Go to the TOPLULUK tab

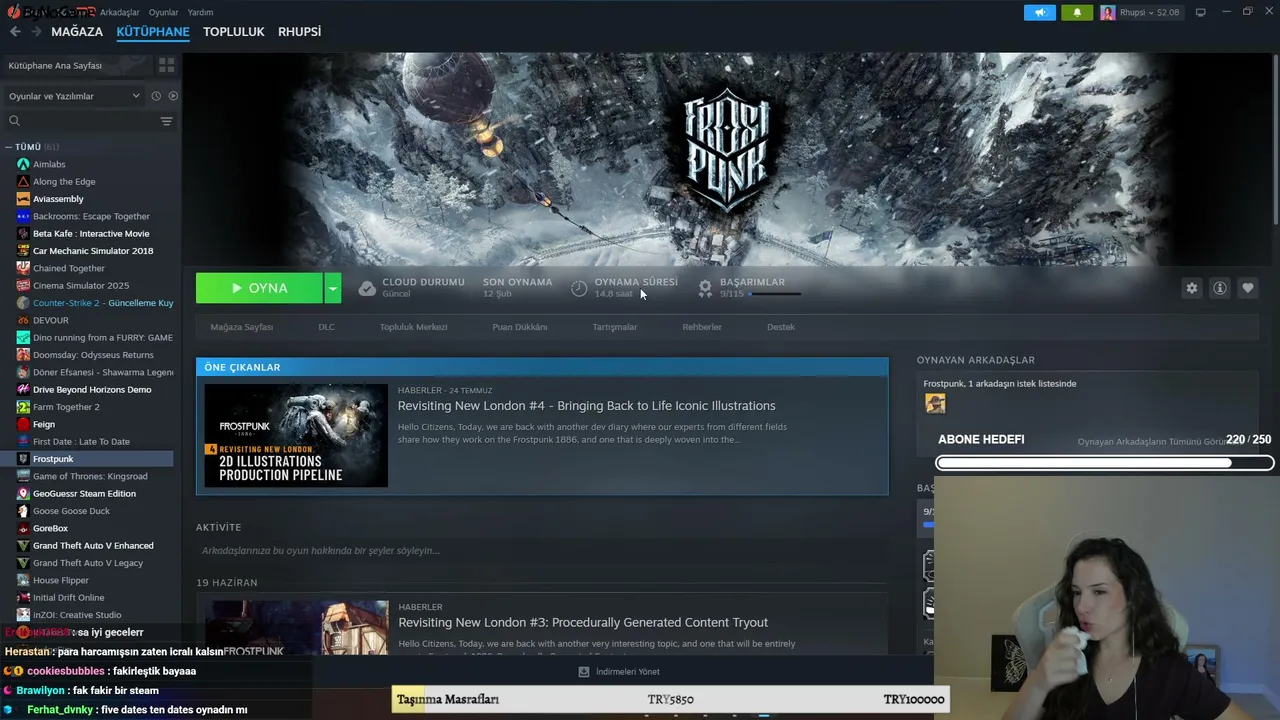click(234, 32)
